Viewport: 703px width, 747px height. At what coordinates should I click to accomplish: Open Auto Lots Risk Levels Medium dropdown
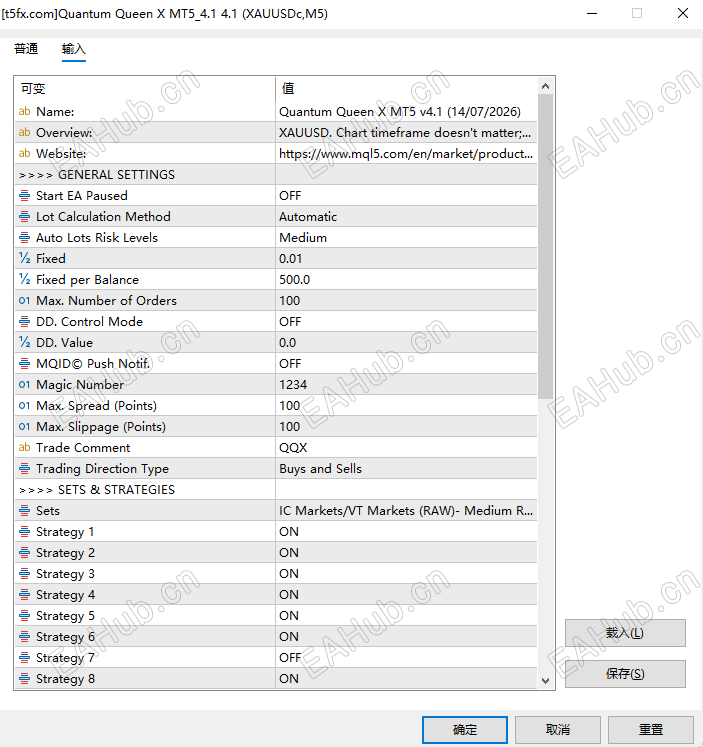click(406, 237)
